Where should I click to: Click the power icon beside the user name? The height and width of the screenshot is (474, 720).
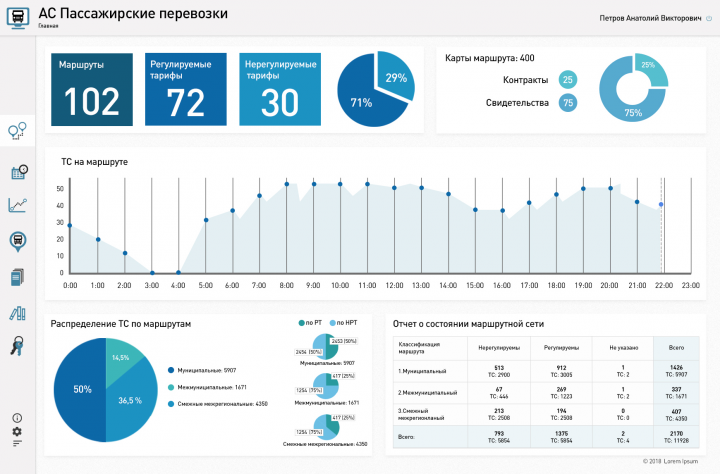click(x=709, y=18)
